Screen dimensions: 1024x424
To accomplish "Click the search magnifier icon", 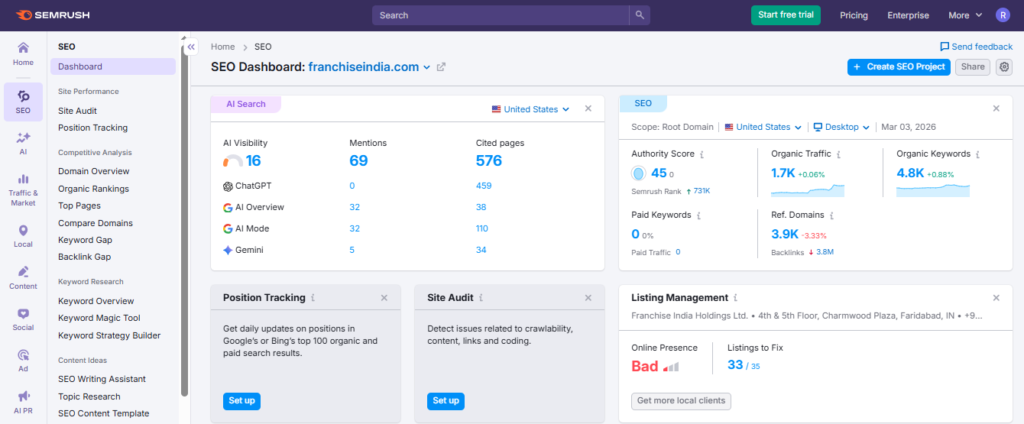I will (x=640, y=15).
